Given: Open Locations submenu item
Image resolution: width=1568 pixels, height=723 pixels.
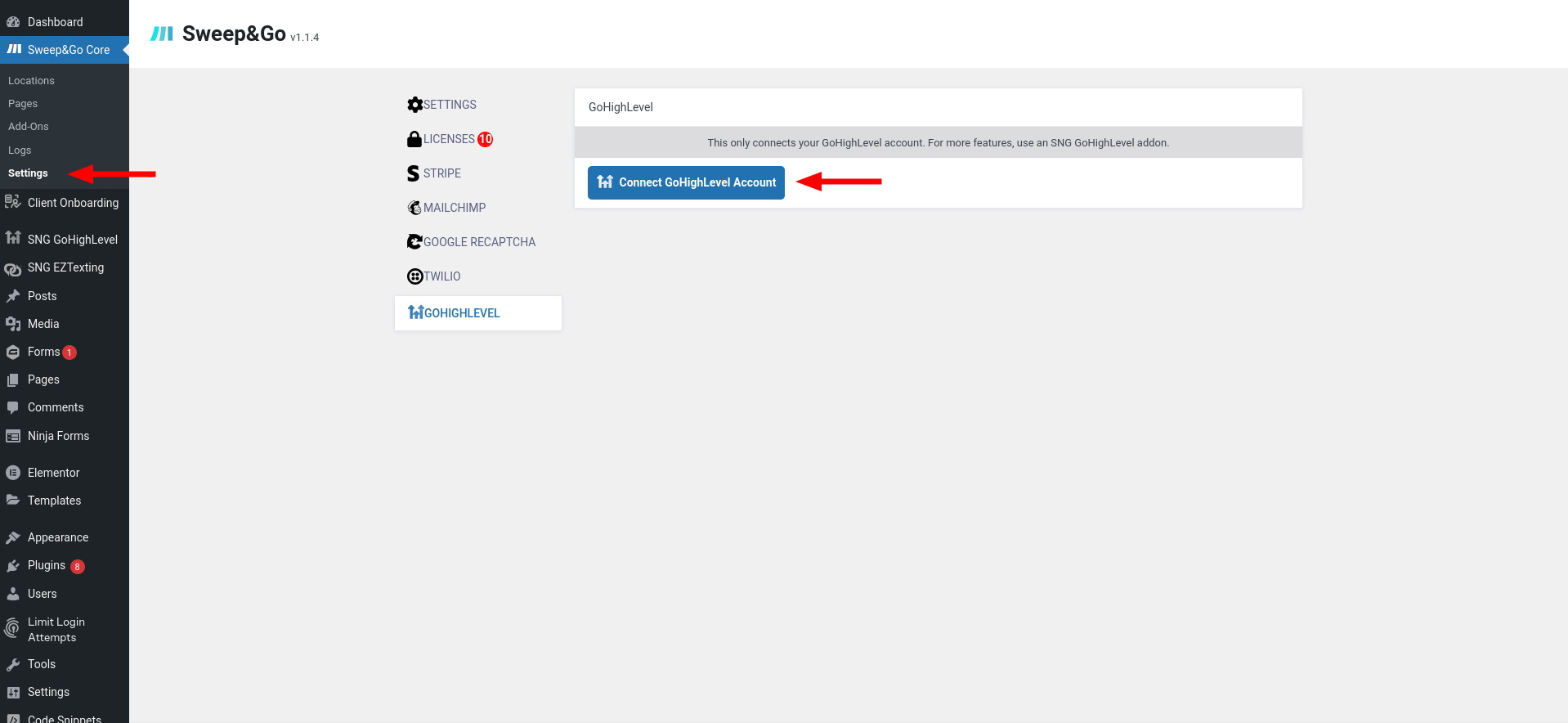Looking at the screenshot, I should click(x=31, y=80).
